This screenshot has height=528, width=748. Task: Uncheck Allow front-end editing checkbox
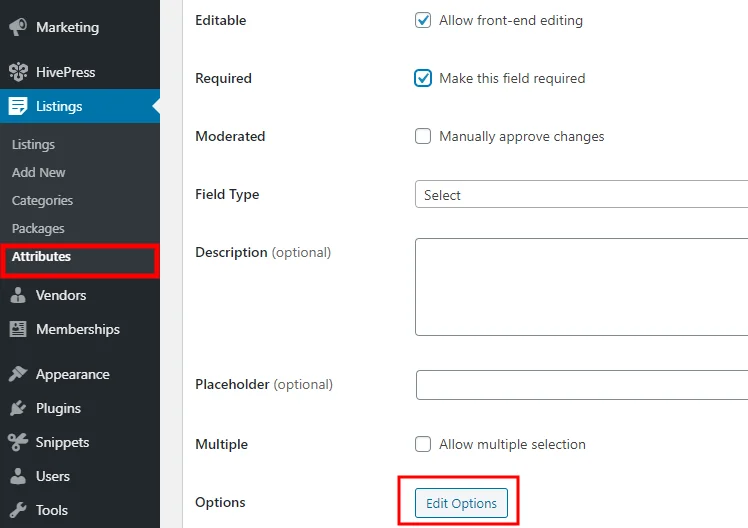(423, 21)
